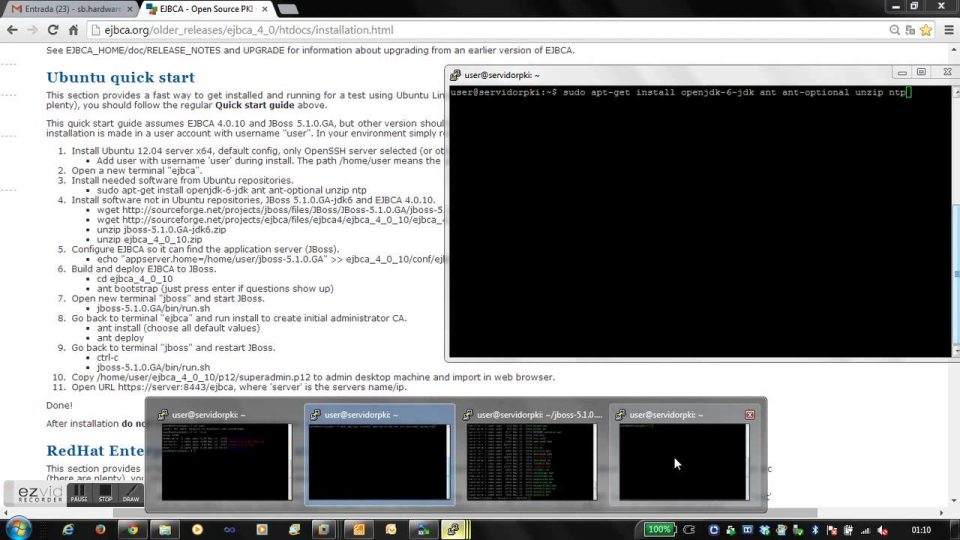
Task: Select the jboss-5.1.0 PuTTY thumbnail
Action: (532, 456)
